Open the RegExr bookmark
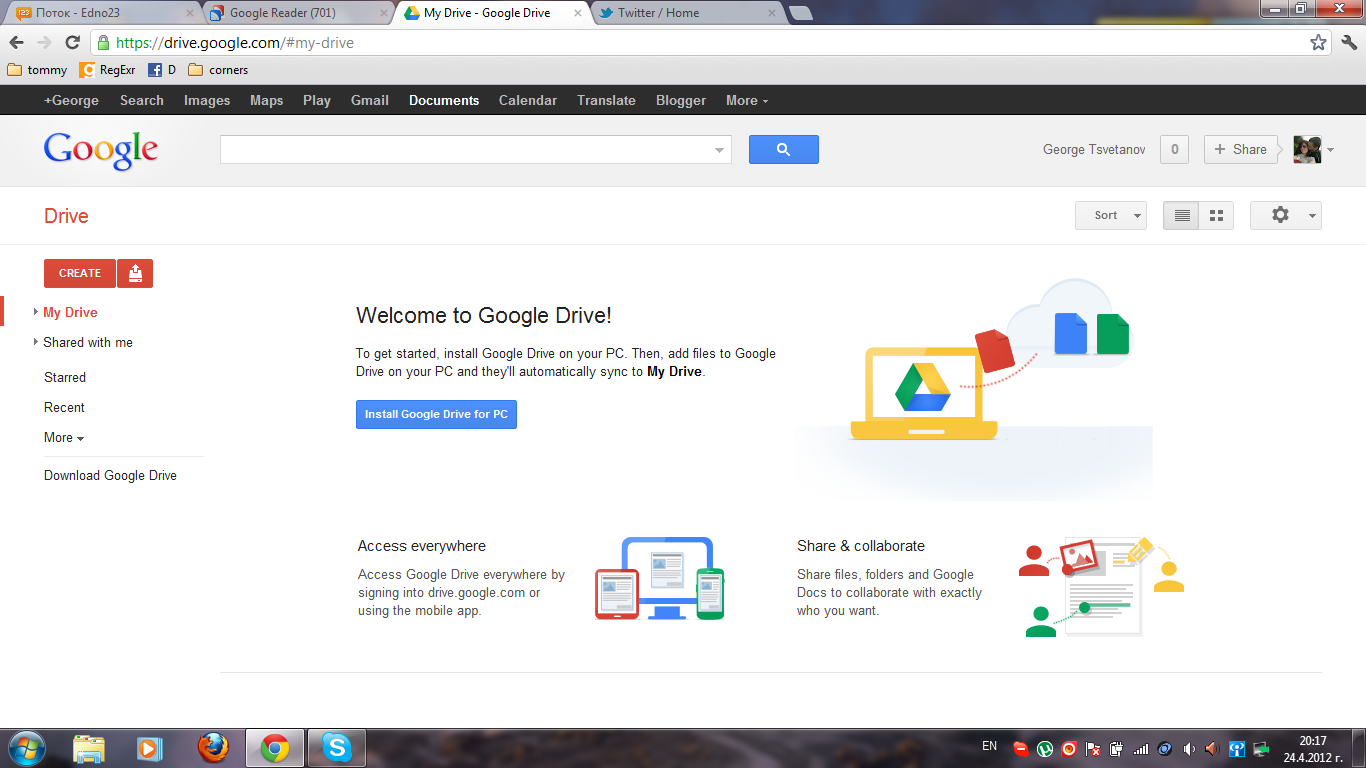The height and width of the screenshot is (768, 1366). 107,70
